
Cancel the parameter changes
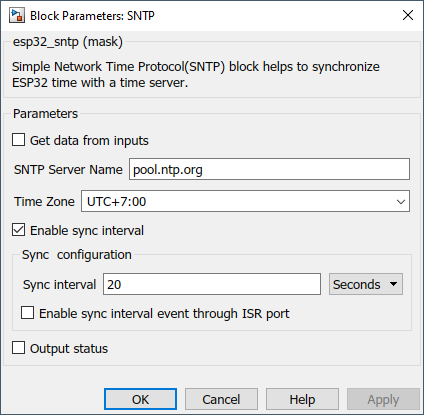coord(221,399)
